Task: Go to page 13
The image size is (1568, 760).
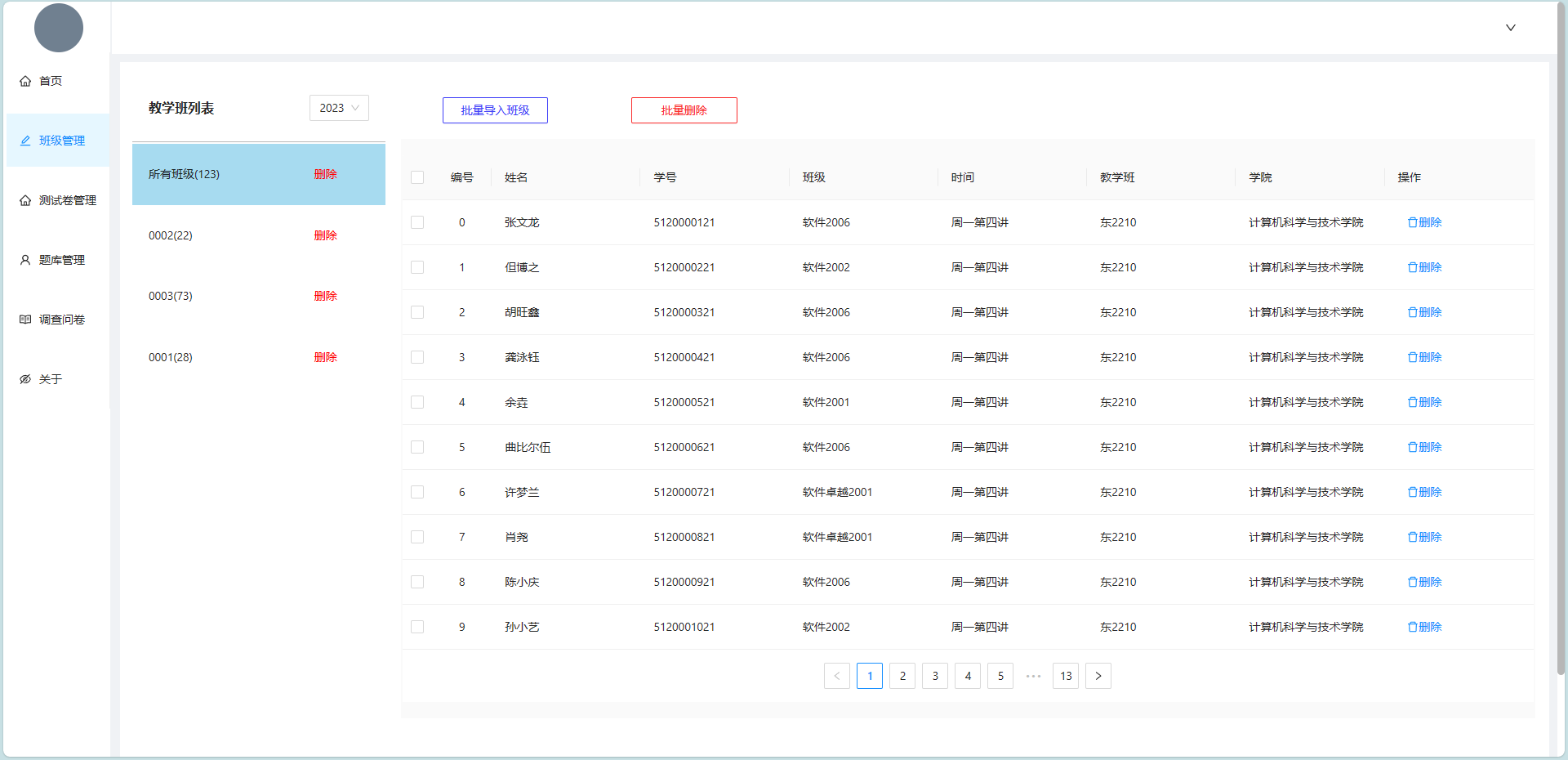Action: 1066,676
